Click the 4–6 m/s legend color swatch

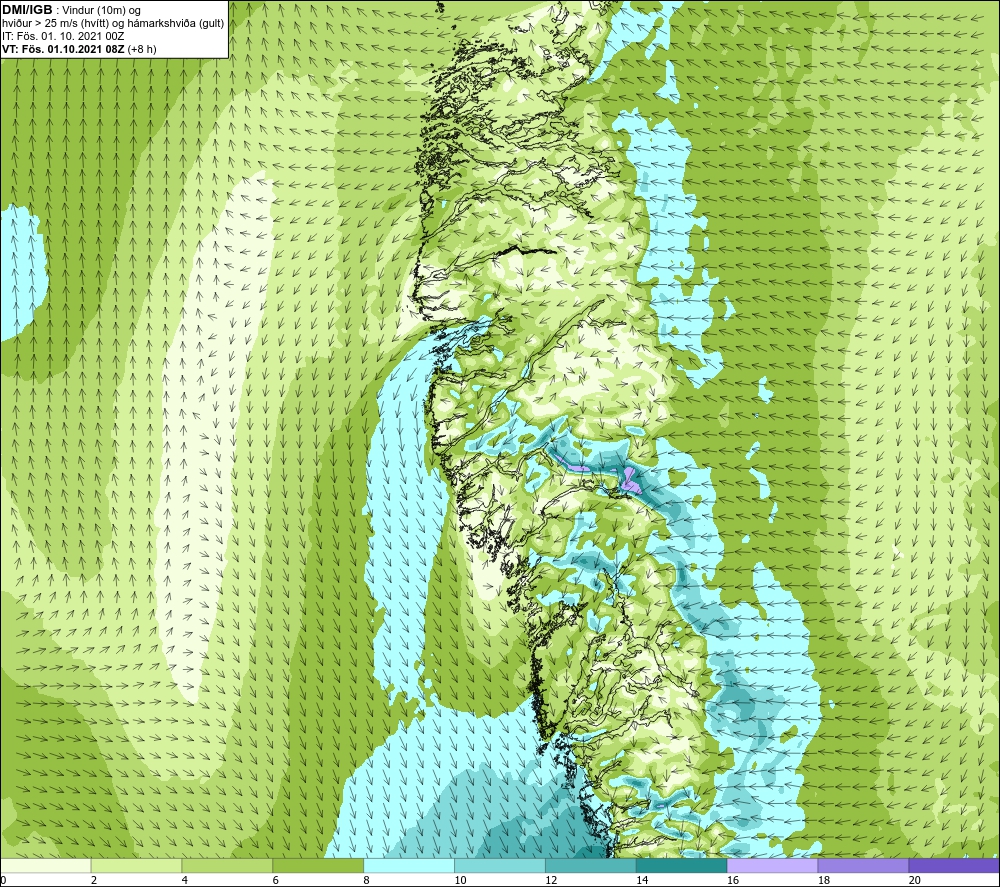pyautogui.click(x=227, y=865)
